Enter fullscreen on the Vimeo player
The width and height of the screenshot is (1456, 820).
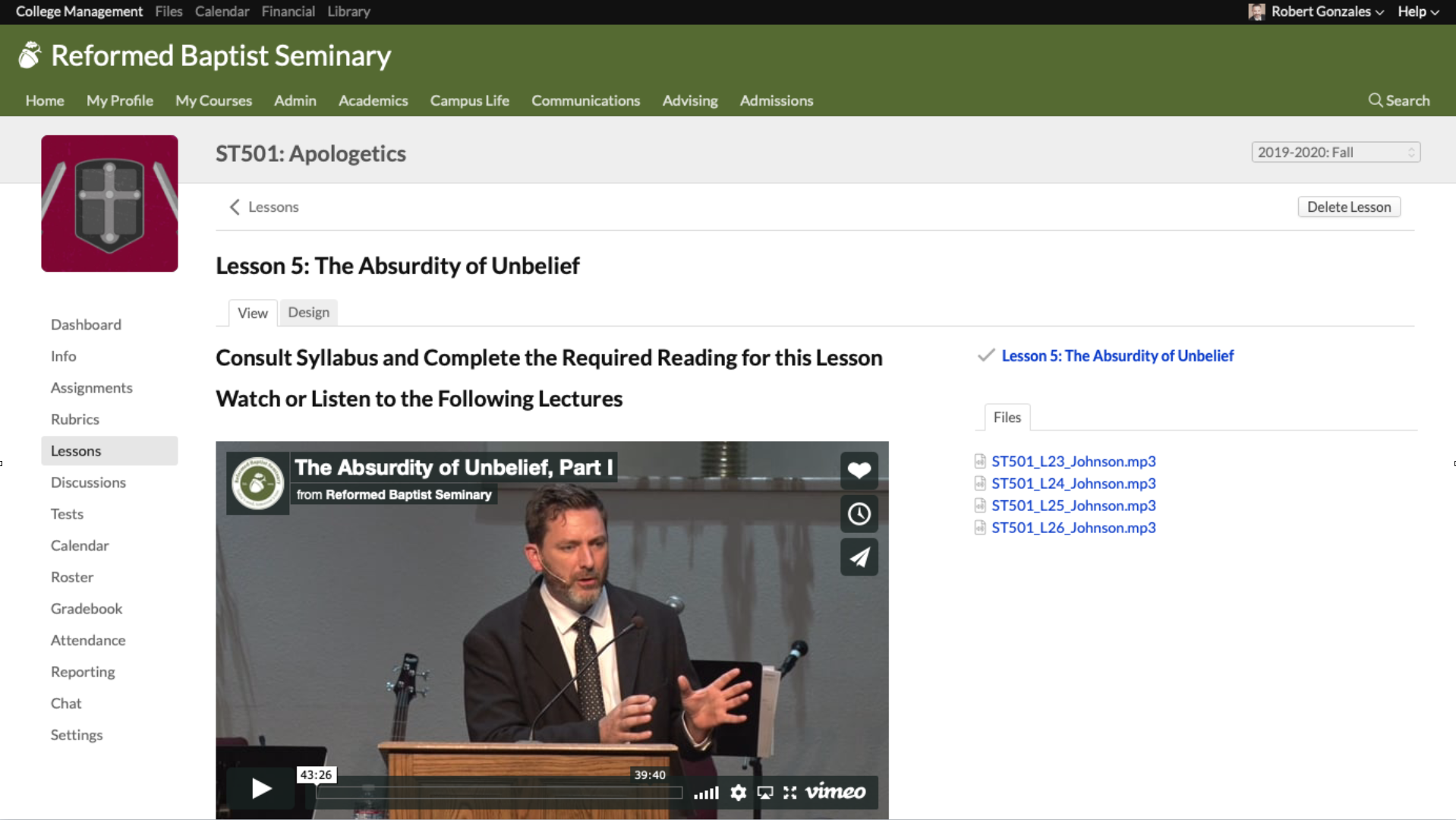[790, 793]
